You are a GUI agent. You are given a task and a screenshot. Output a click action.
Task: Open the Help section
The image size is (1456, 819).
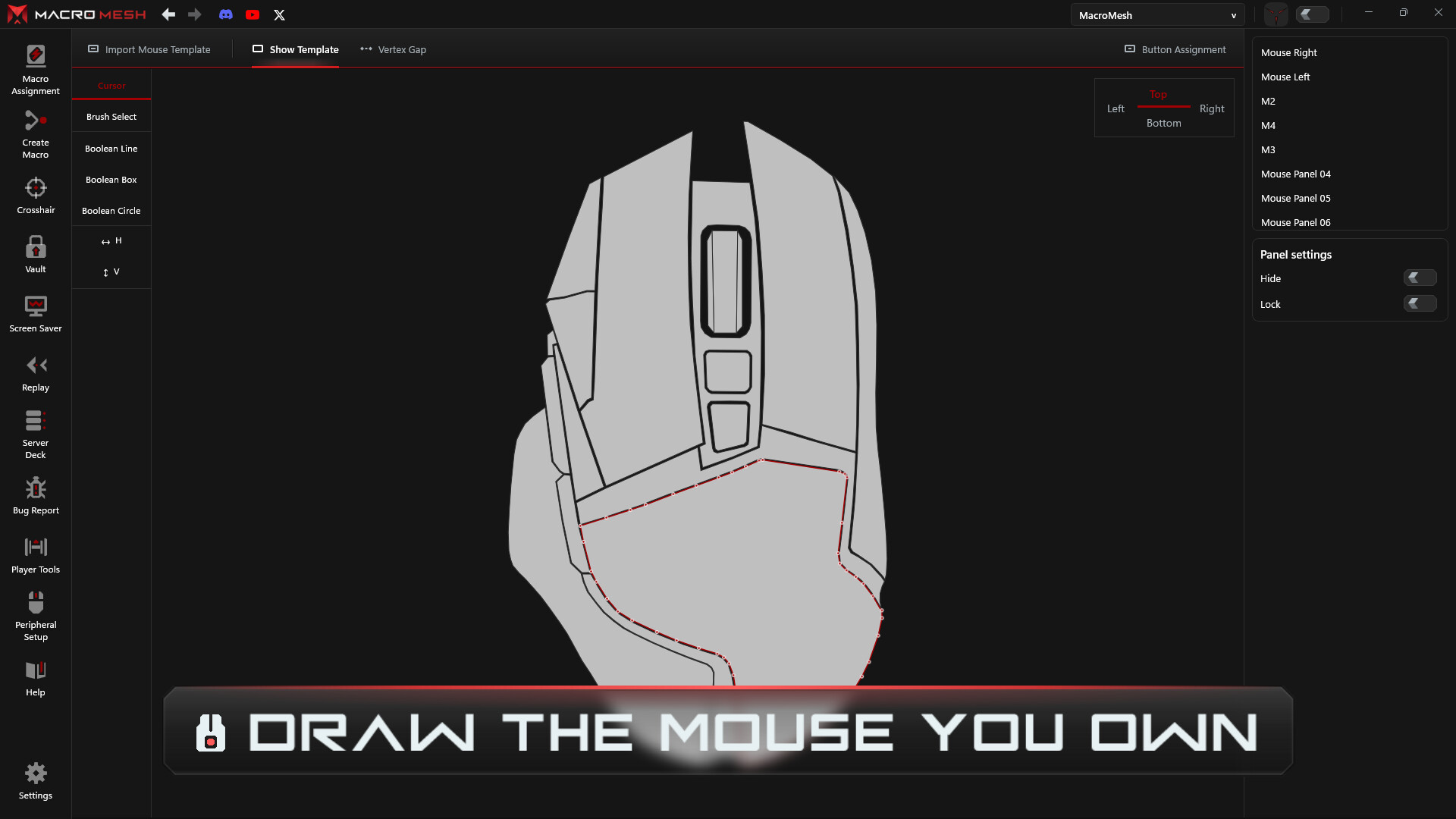[x=36, y=678]
